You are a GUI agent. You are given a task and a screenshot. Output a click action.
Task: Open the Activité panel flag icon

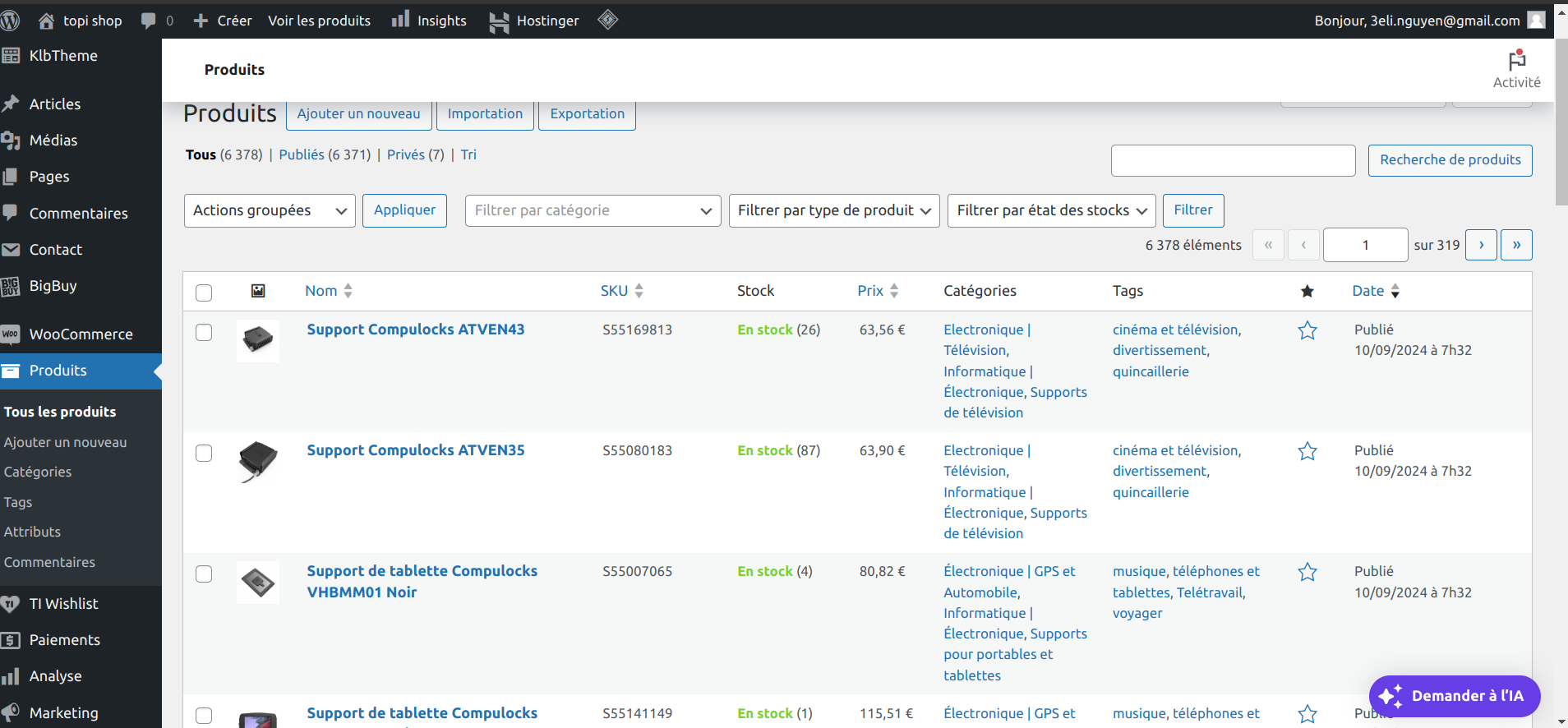click(x=1516, y=61)
